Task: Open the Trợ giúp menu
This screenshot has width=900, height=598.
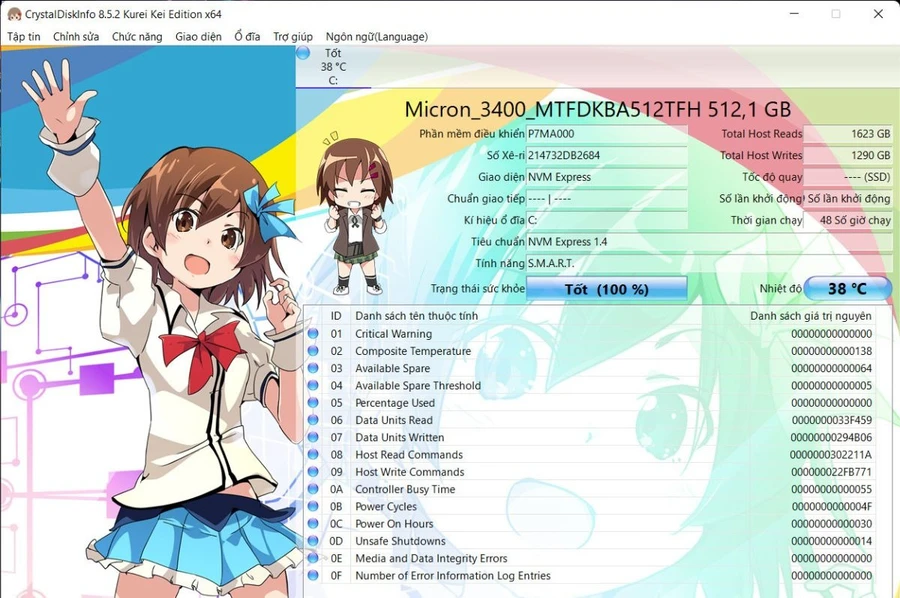Action: (x=293, y=37)
